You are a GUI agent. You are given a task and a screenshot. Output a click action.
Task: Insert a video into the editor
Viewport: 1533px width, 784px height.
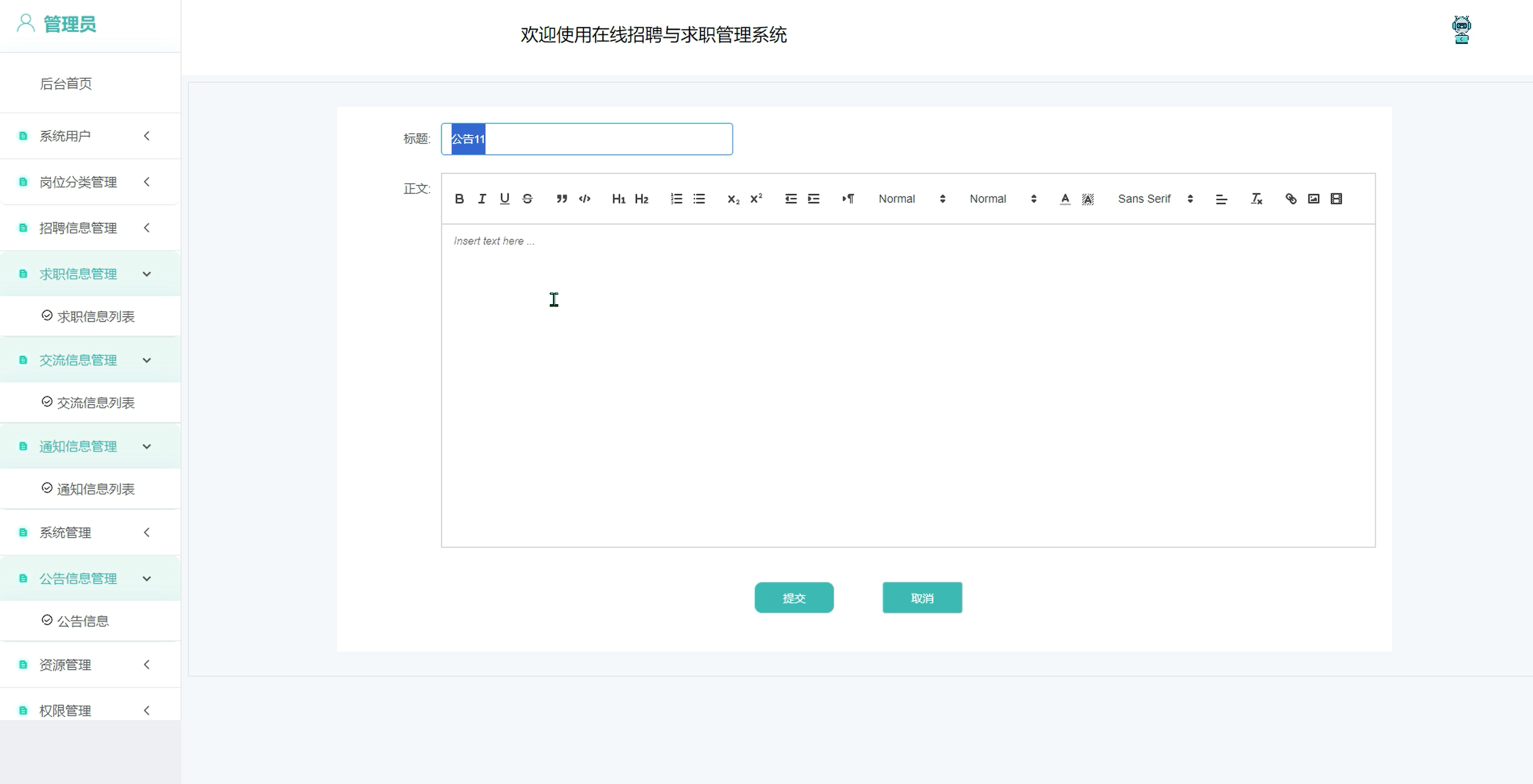click(x=1336, y=199)
